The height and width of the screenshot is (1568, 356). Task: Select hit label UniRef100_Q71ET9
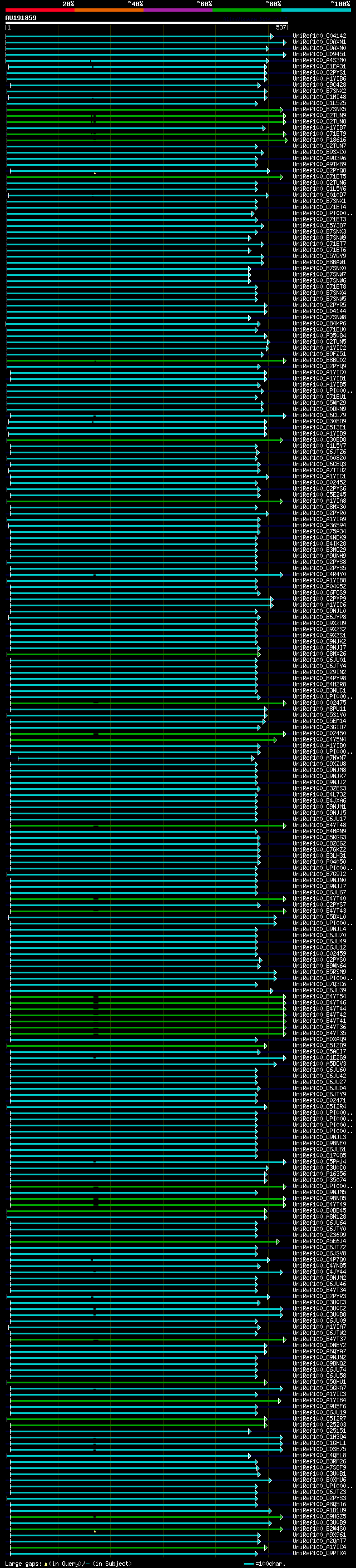319,134
